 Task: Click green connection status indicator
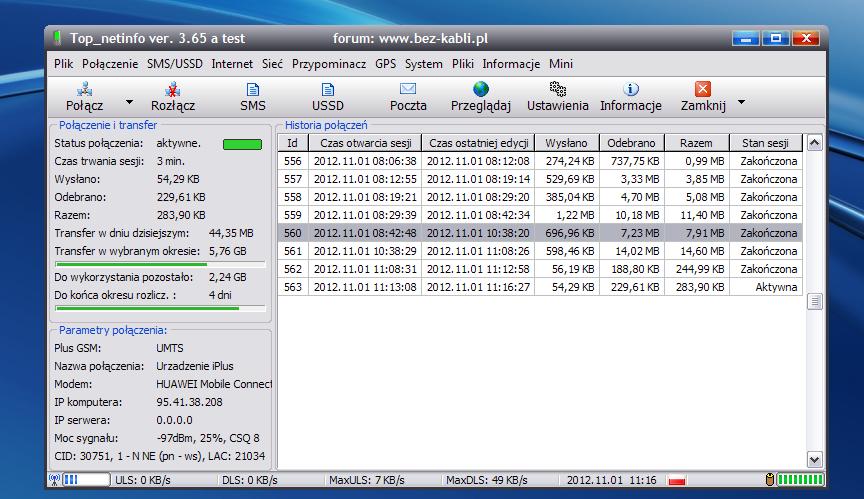pyautogui.click(x=241, y=144)
